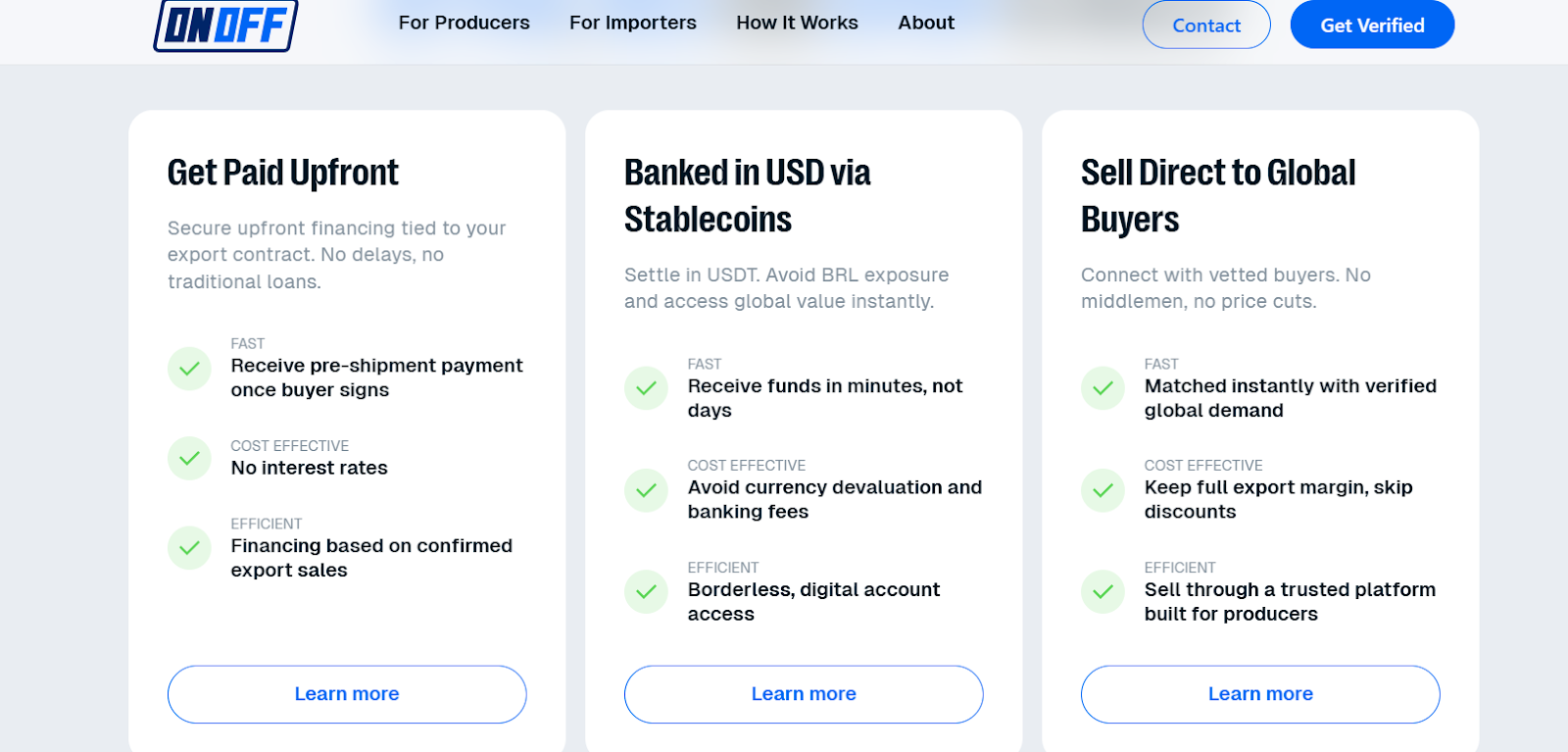Click the checkmark beside Borderless, digital account access
Screen dimensions: 1568x752
646,592
